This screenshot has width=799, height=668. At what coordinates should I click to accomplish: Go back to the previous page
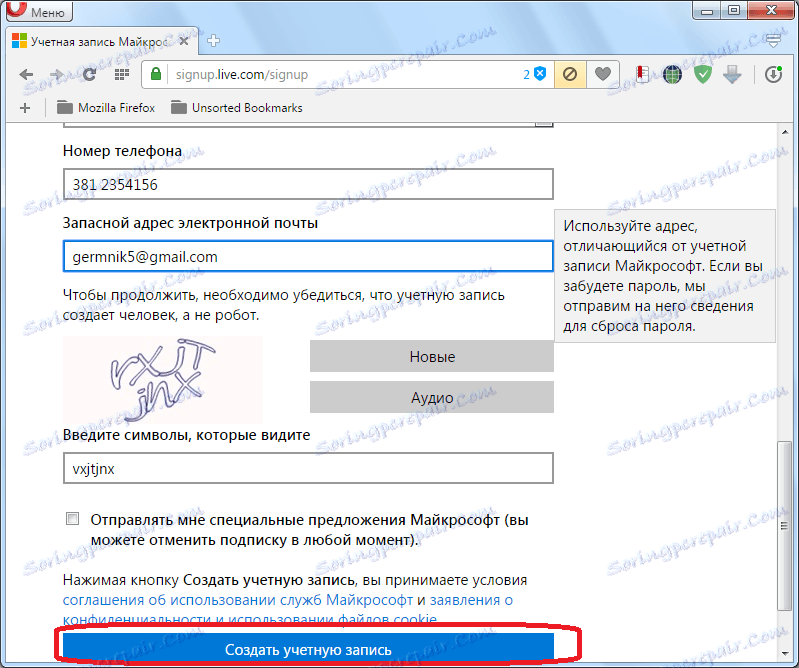pos(25,74)
